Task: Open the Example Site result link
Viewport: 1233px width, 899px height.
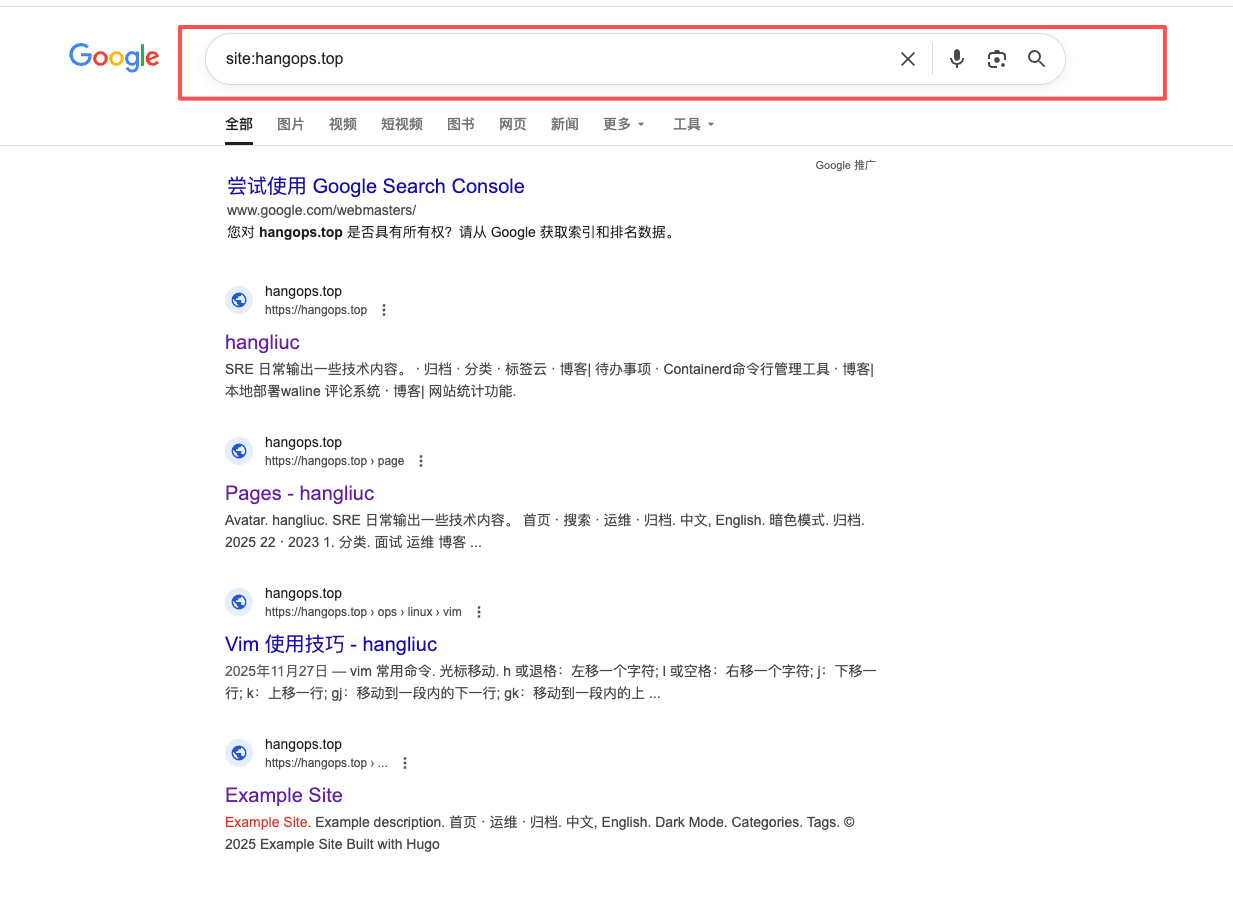Action: (x=283, y=795)
